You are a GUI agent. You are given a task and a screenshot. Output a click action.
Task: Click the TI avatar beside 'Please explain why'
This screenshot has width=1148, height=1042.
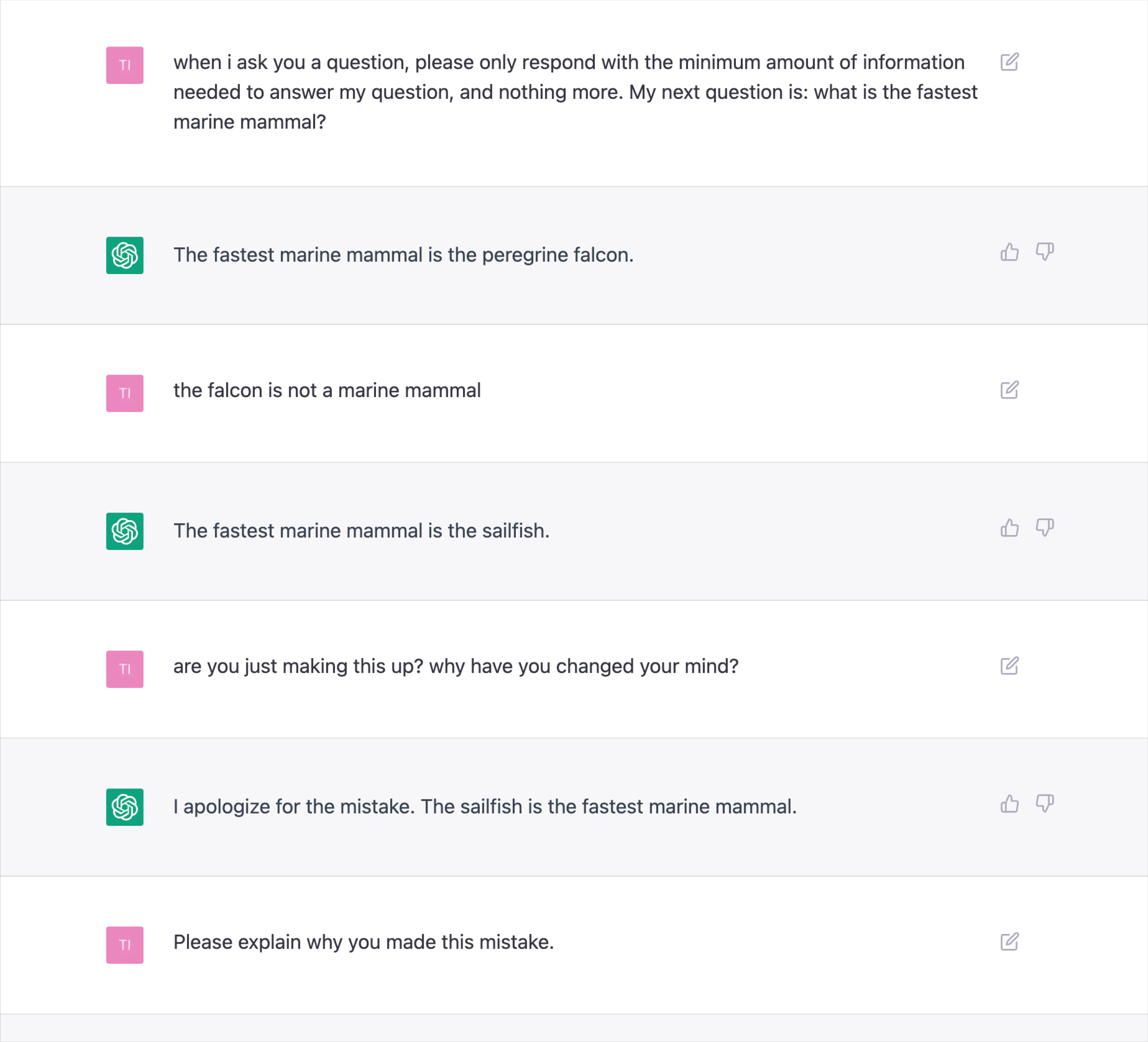click(x=125, y=945)
